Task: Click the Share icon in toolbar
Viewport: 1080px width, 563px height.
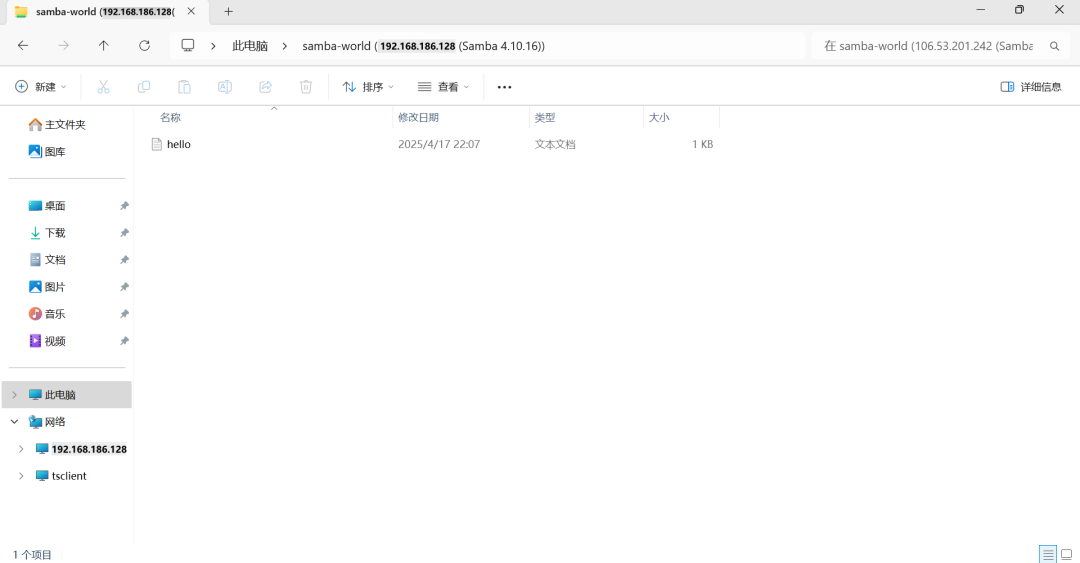Action: click(x=265, y=87)
